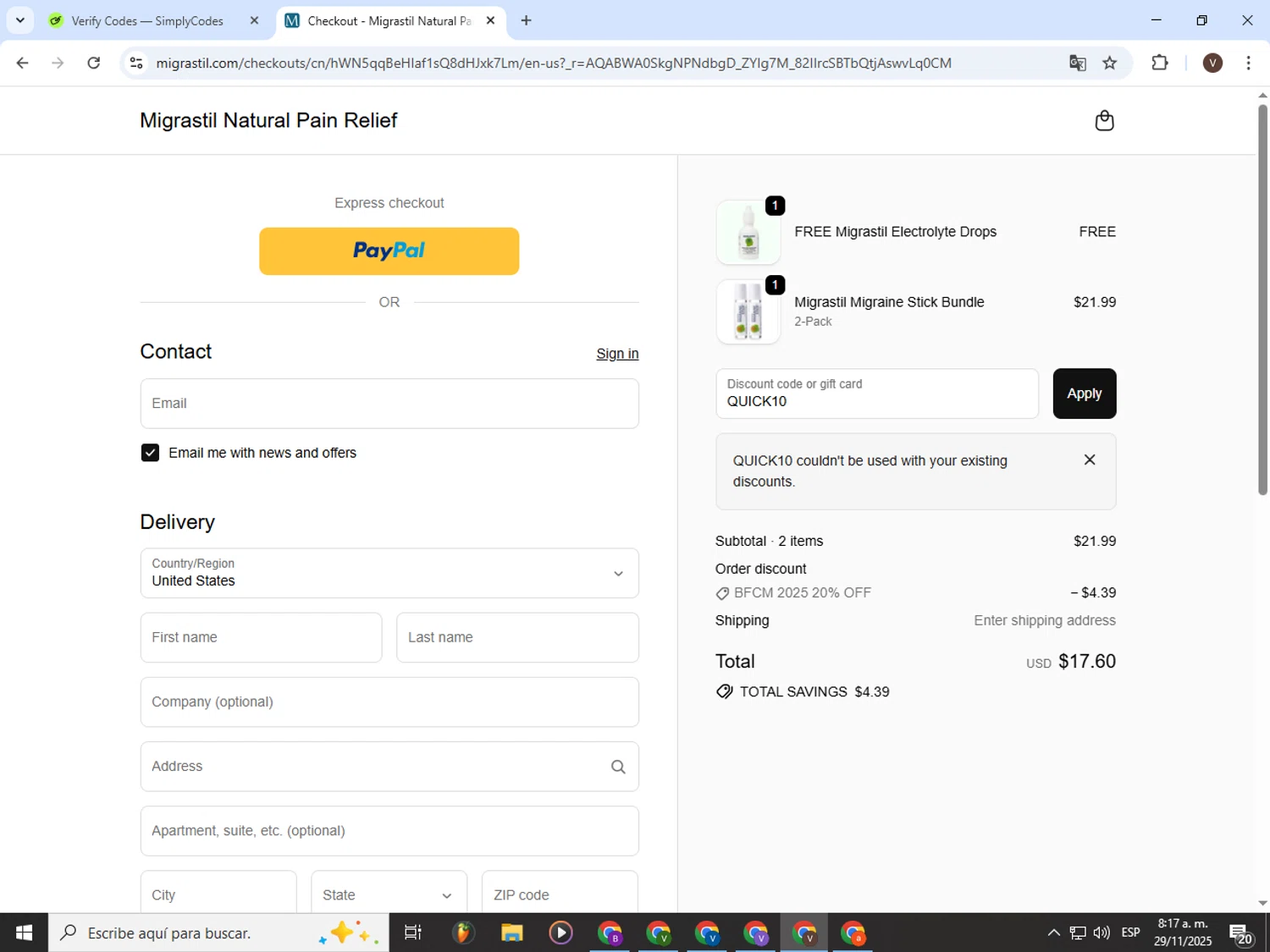Viewport: 1270px width, 952px height.
Task: Open the taskbar clock and date
Action: pos(1183,933)
